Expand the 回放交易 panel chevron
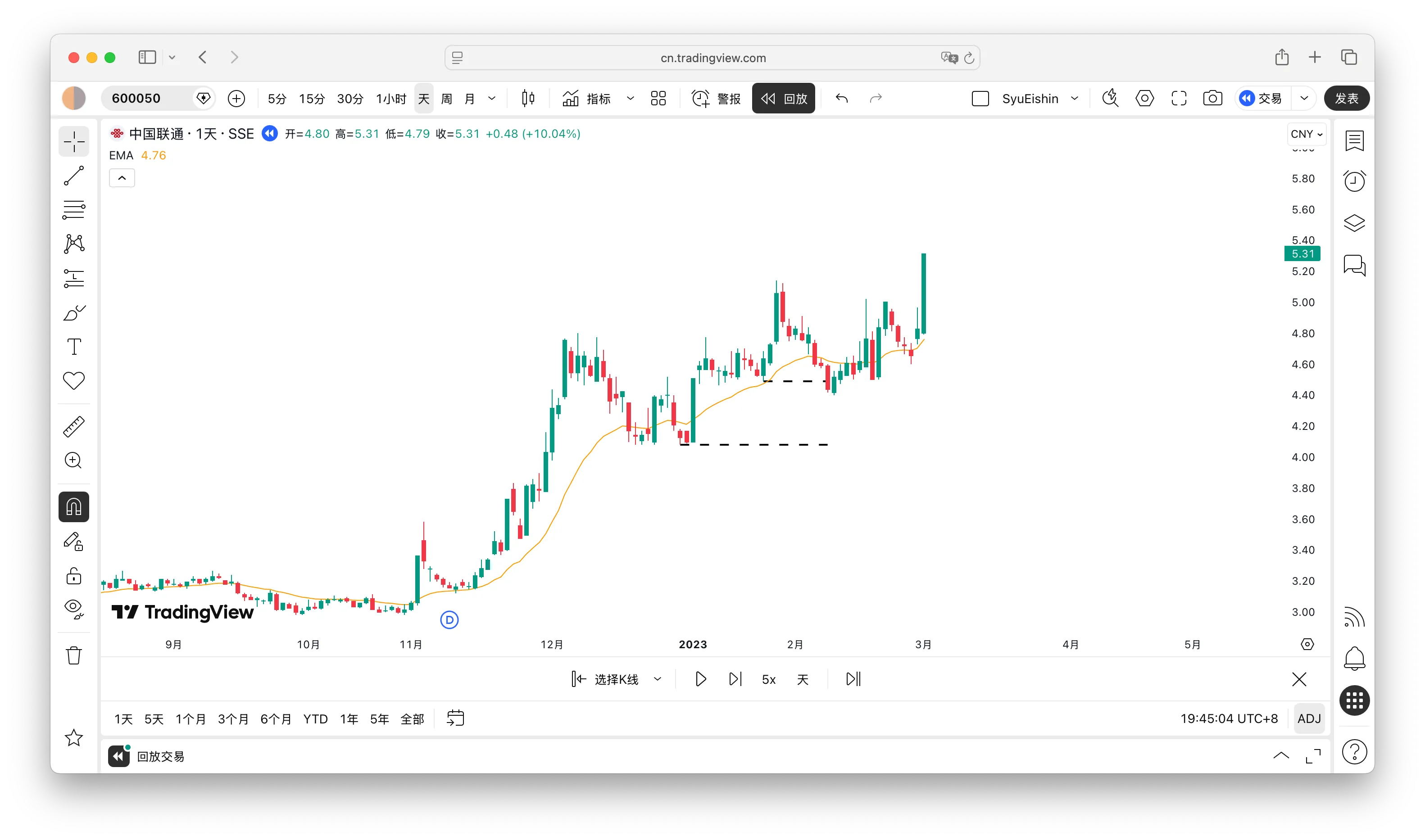This screenshot has width=1425, height=840. pyautogui.click(x=1280, y=756)
